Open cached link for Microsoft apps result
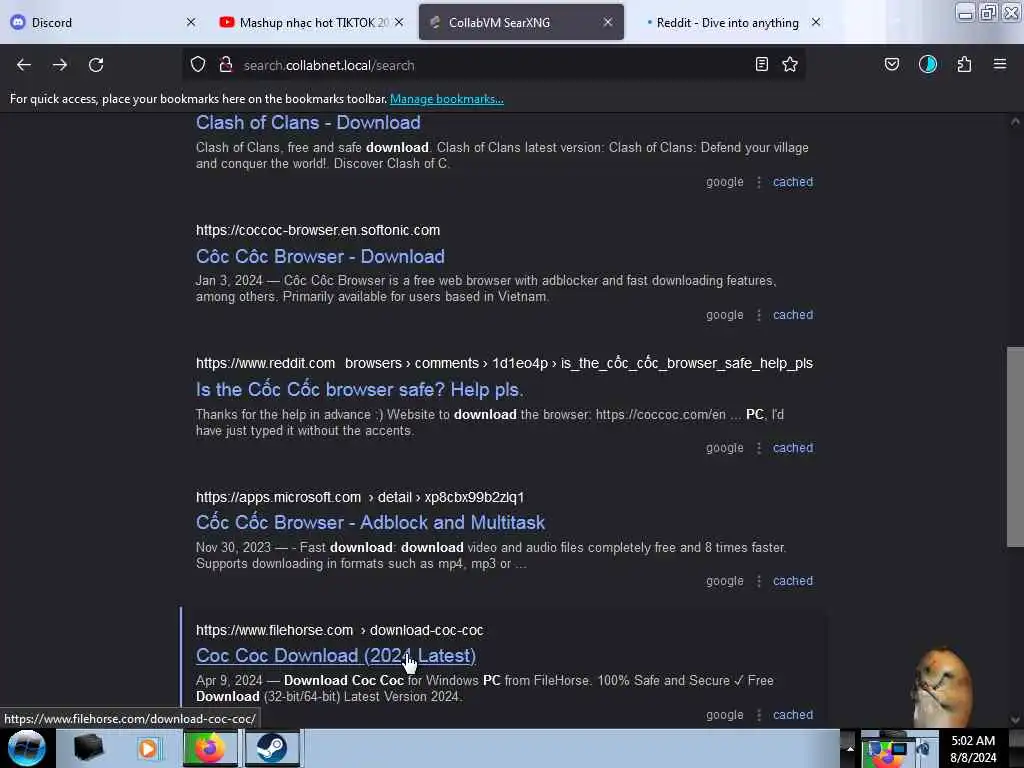The height and width of the screenshot is (768, 1024). click(793, 581)
